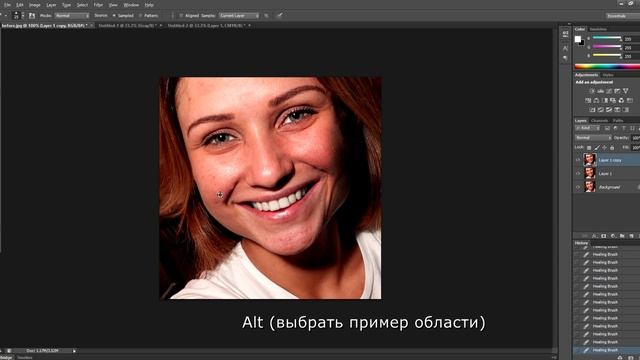Switch to the Untitled-2 document tab
The image size is (640, 360).
(x=207, y=25)
